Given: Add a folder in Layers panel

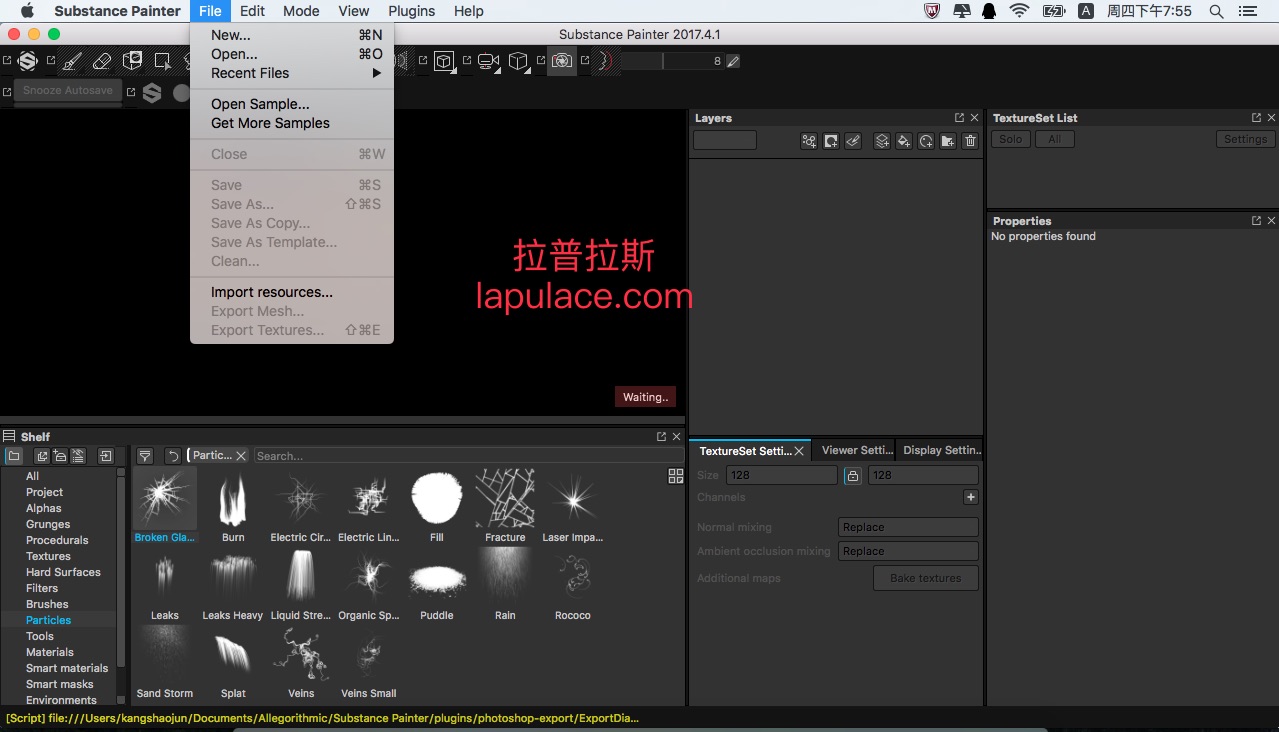Looking at the screenshot, I should tap(948, 141).
